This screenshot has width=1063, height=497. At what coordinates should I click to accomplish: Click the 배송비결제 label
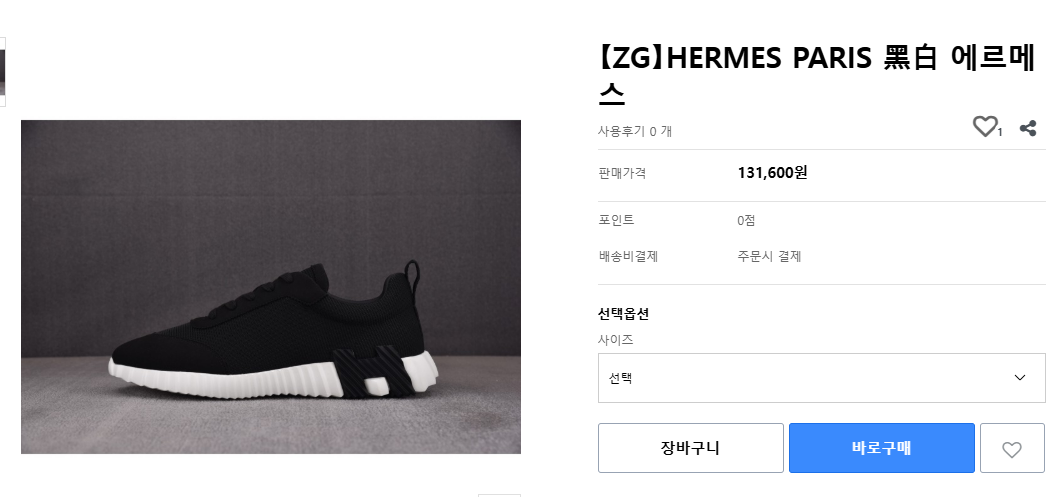[x=628, y=256]
